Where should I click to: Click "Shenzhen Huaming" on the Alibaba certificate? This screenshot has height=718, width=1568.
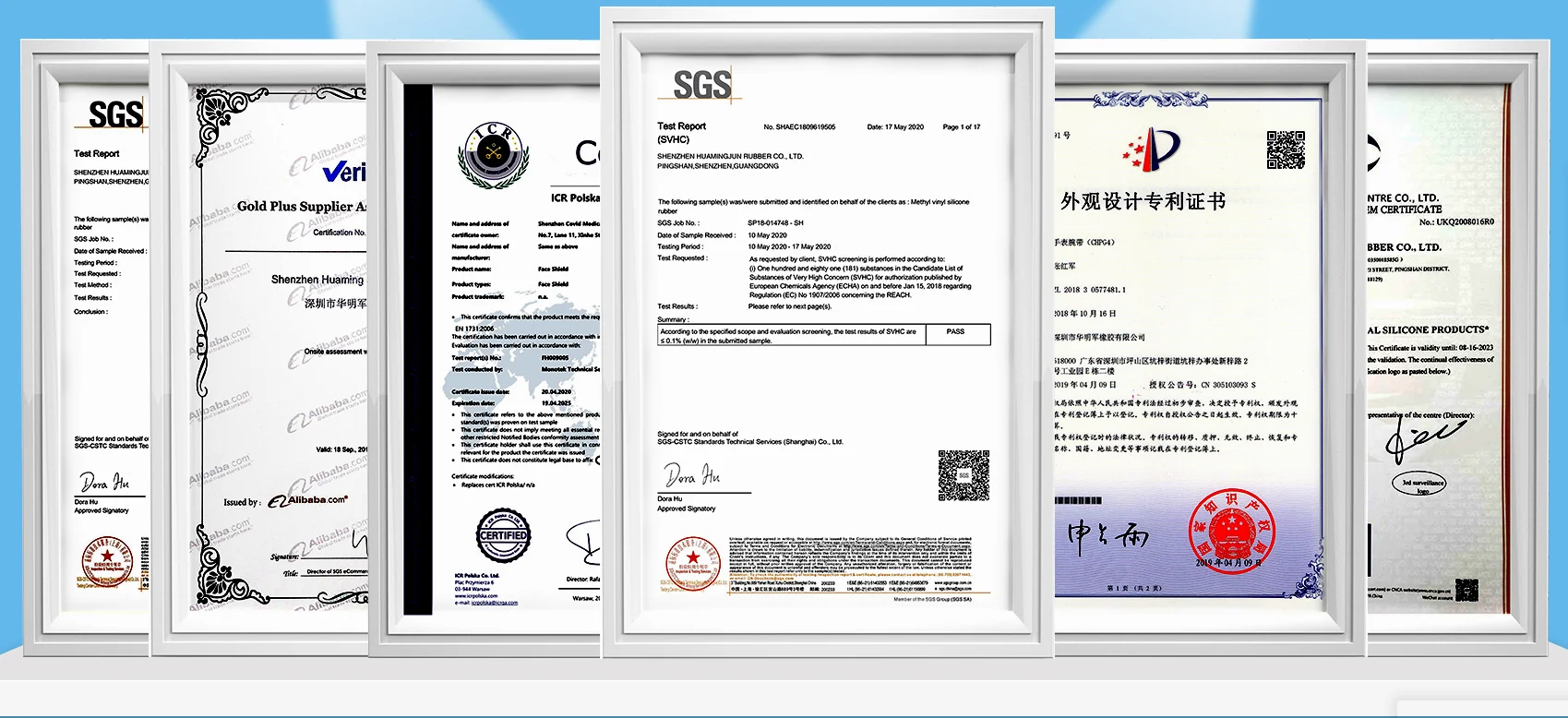[317, 280]
